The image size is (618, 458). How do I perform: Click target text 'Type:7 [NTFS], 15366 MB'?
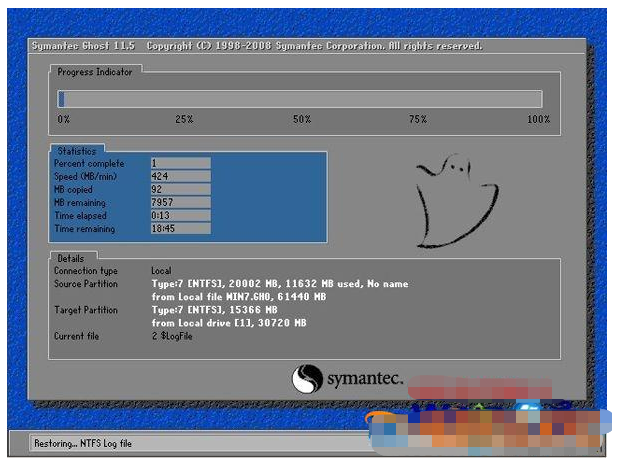click(x=215, y=310)
